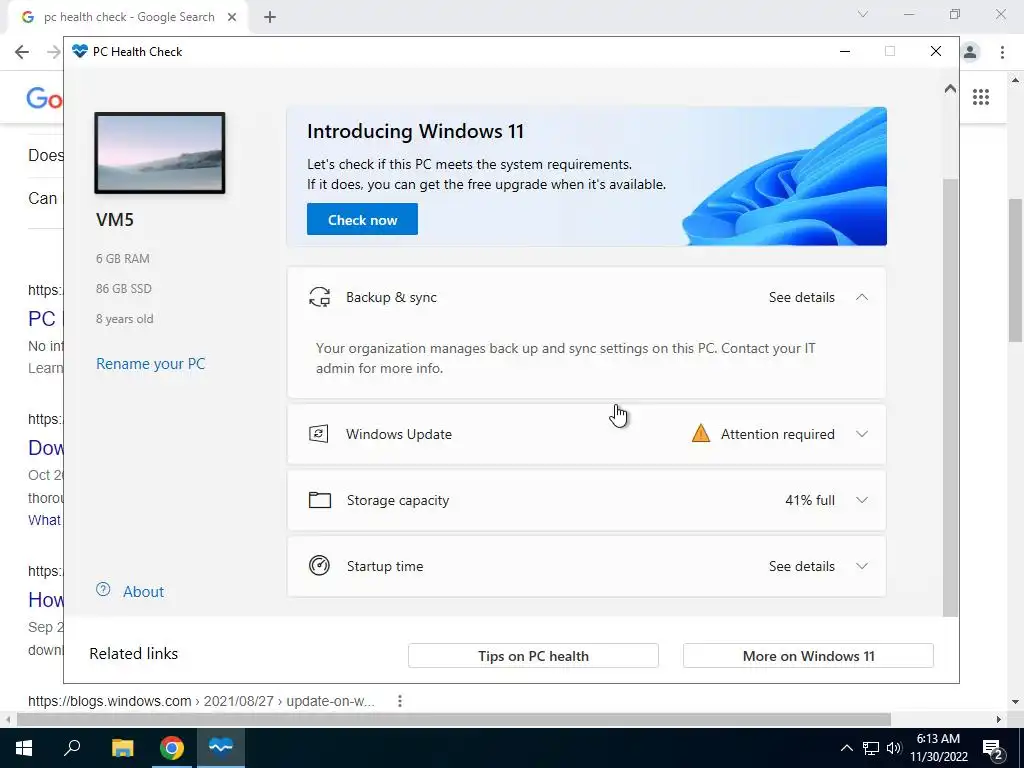This screenshot has width=1024, height=768.
Task: Open the network tray icon
Action: click(x=871, y=748)
